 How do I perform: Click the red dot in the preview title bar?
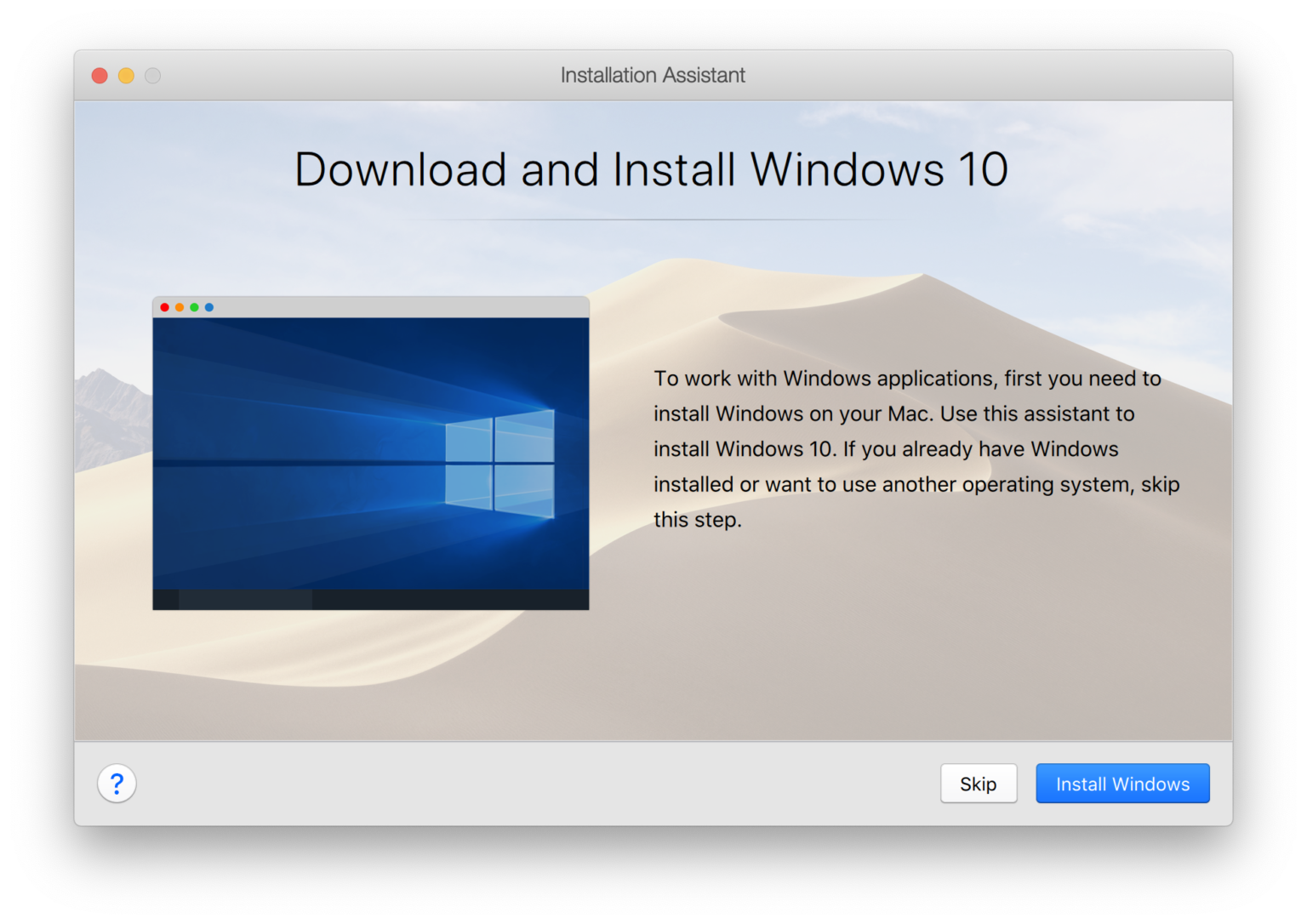[164, 307]
